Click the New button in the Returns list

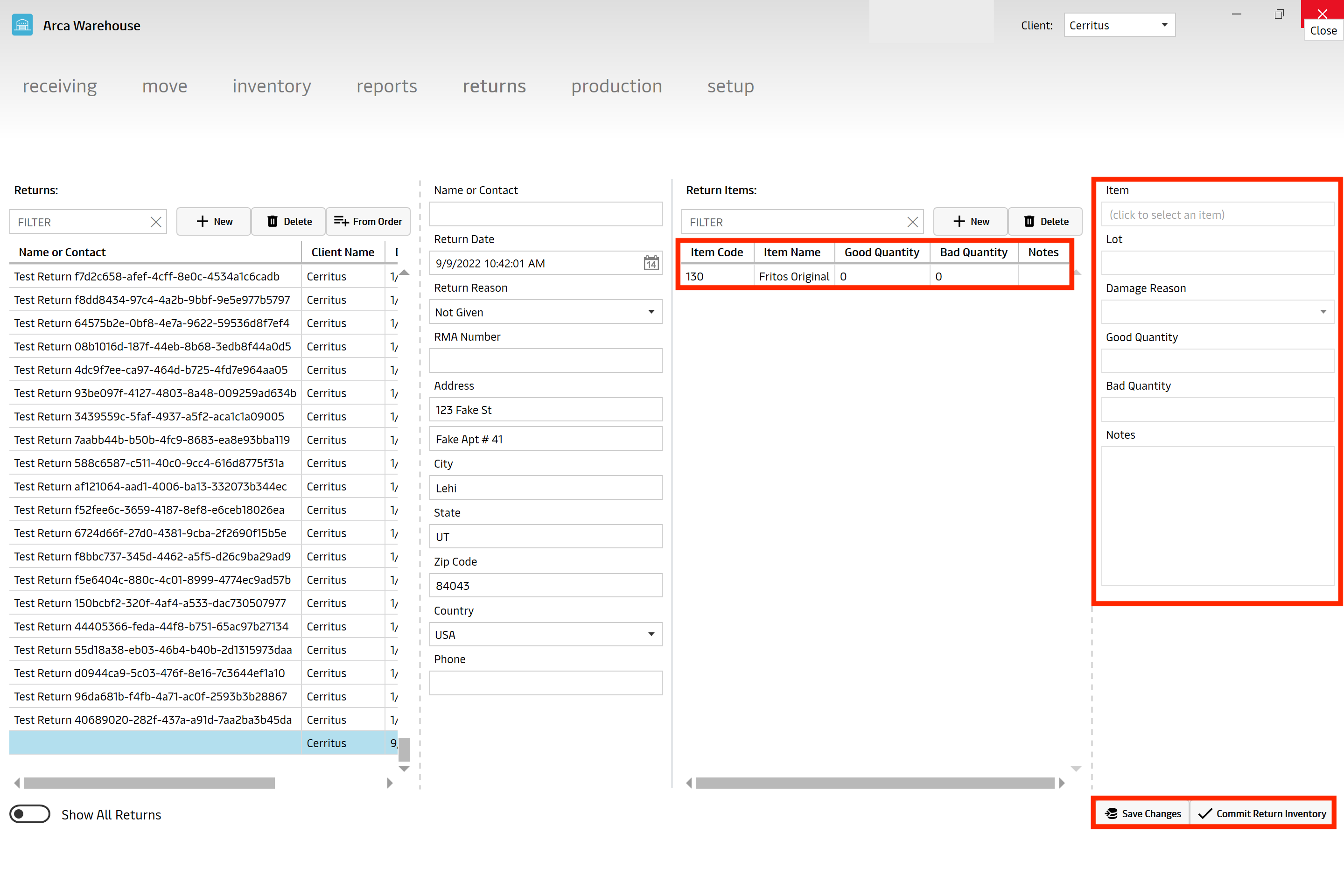(x=214, y=221)
